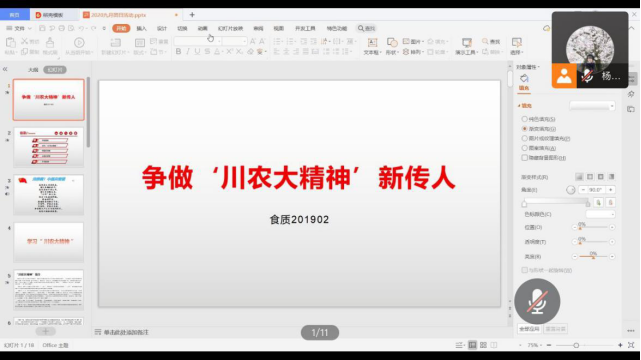
Task: Switch to slide sorter grid view icon
Action: coord(483,345)
